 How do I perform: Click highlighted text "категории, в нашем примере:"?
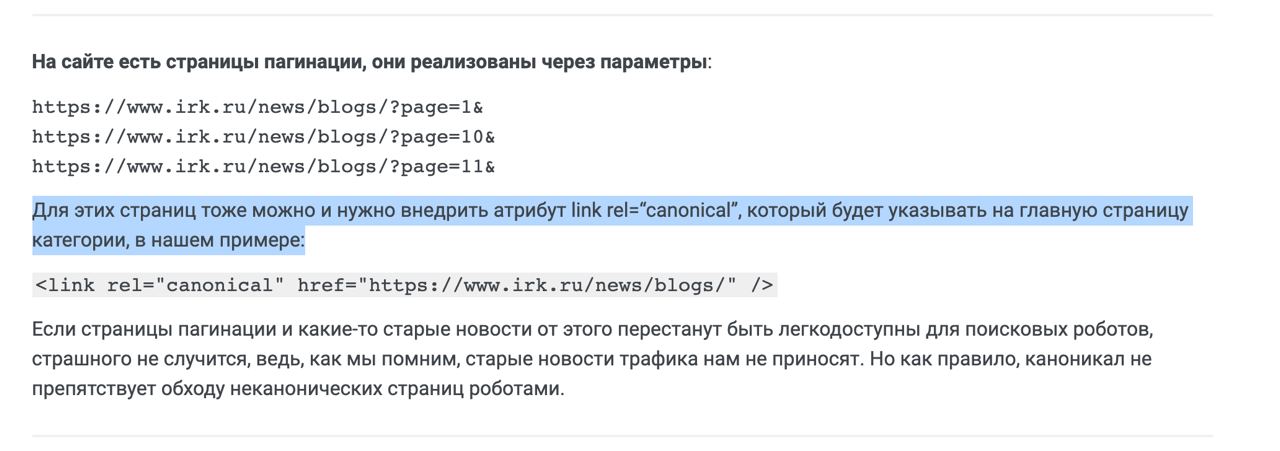168,241
